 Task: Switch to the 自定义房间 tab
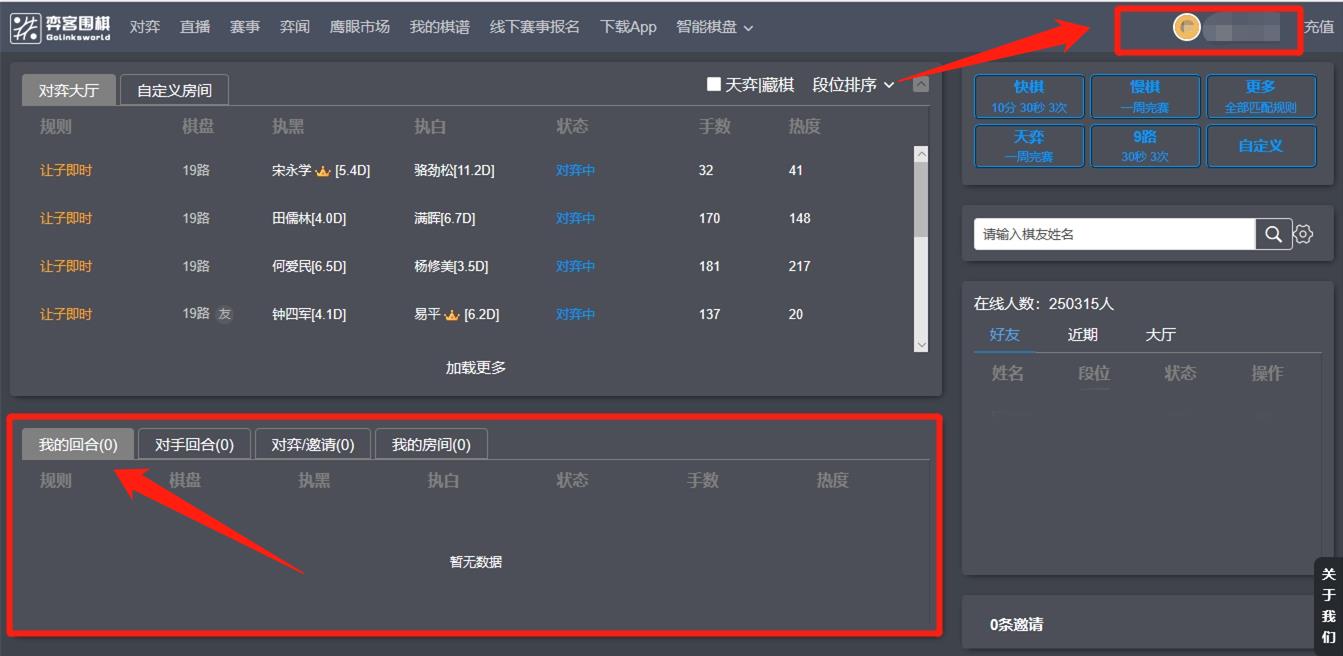[x=174, y=91]
